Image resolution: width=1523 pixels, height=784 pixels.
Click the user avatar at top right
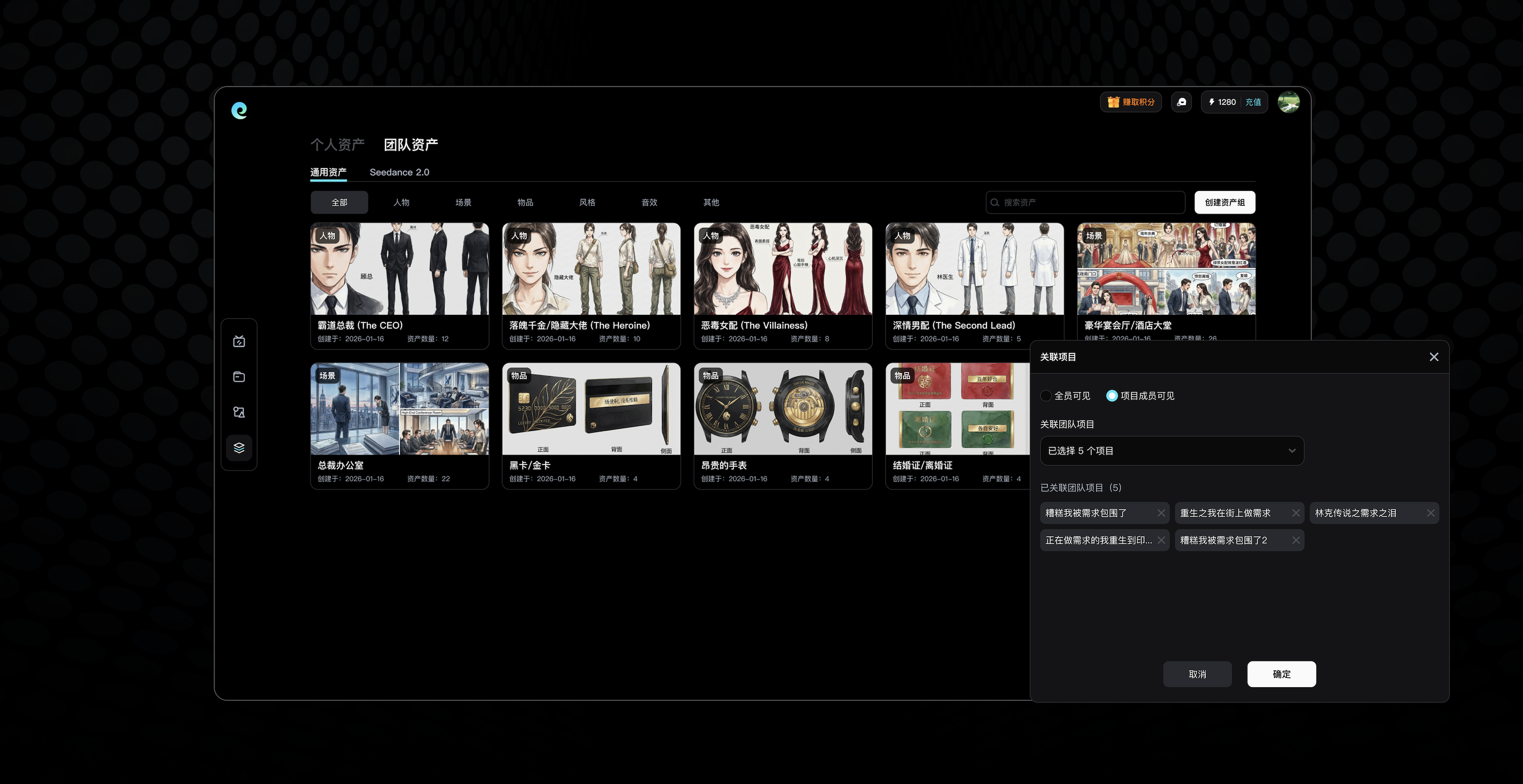click(x=1289, y=102)
